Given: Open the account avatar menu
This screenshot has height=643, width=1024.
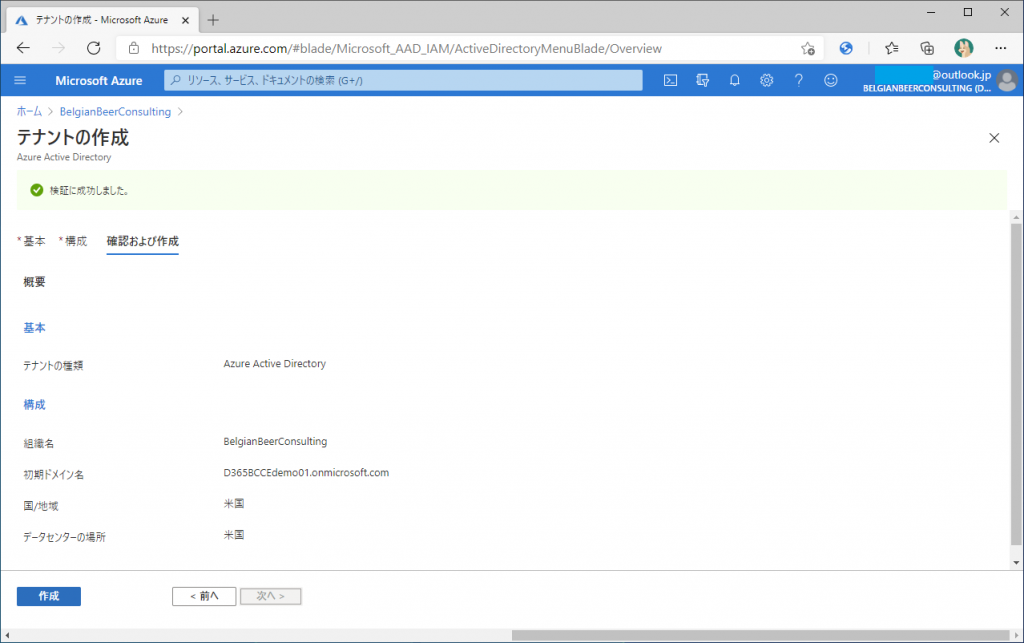Looking at the screenshot, I should pyautogui.click(x=1008, y=80).
